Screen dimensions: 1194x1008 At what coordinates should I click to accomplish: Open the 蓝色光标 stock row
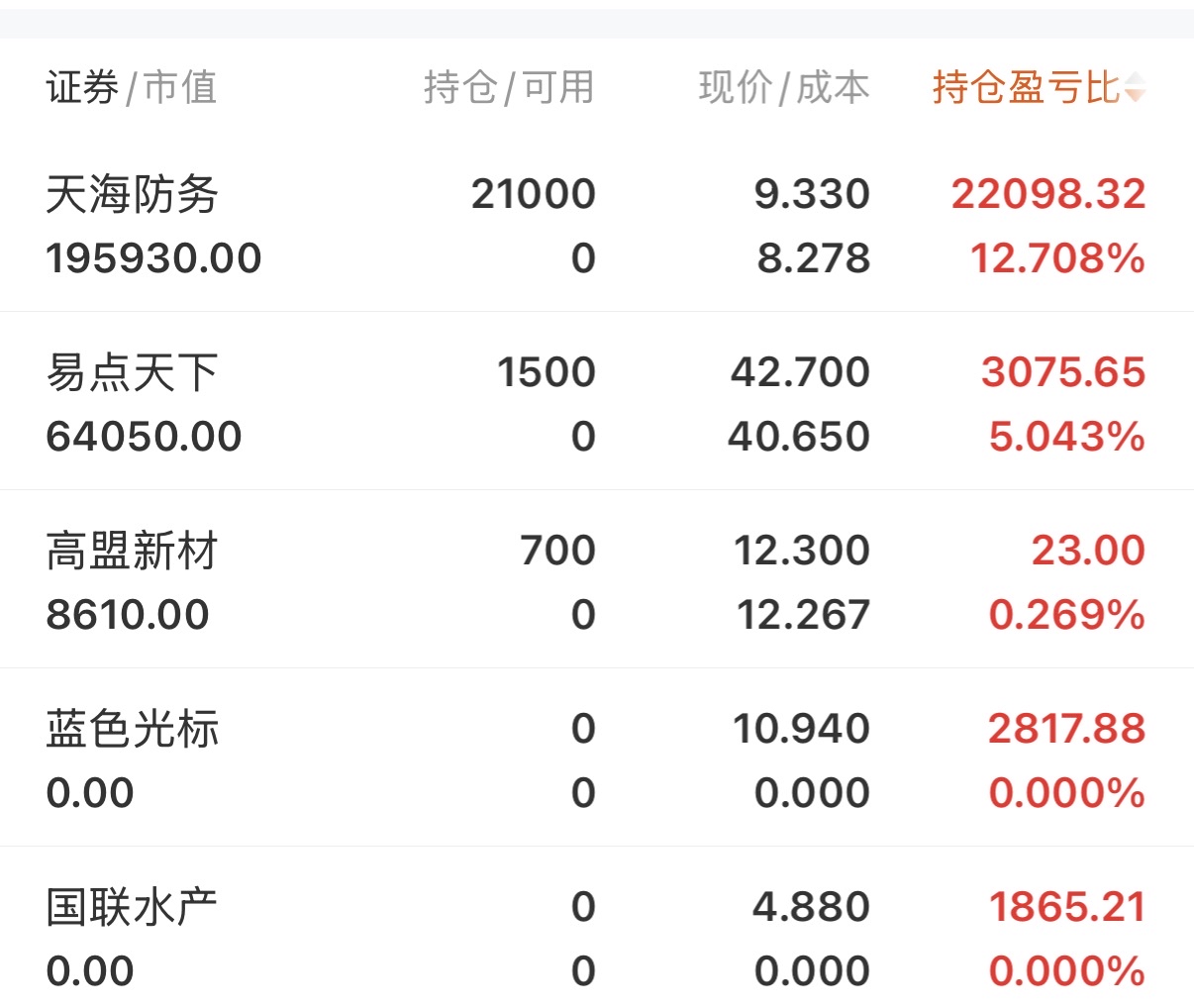[x=132, y=729]
